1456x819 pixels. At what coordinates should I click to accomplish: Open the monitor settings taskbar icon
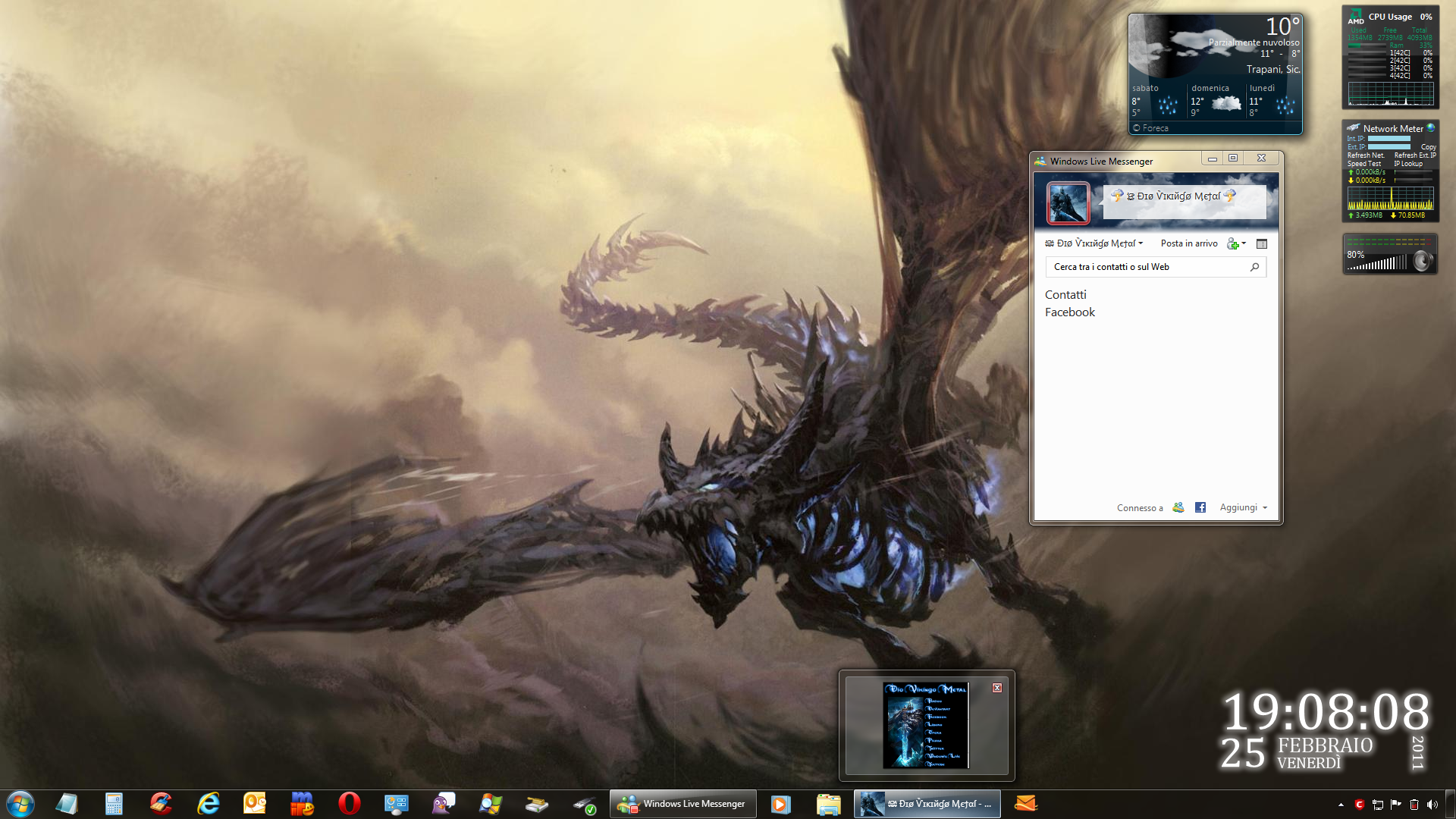[x=396, y=804]
